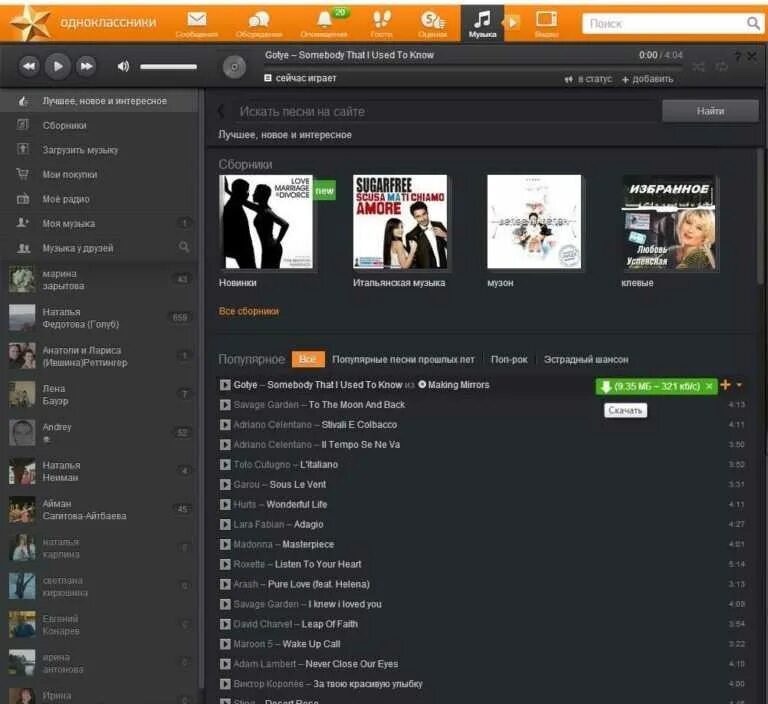
Task: Select the 'Все' popular filter tab
Action: click(308, 359)
